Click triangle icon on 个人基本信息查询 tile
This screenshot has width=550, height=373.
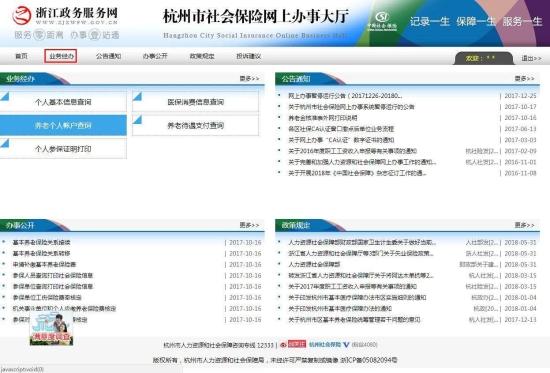point(5,96)
